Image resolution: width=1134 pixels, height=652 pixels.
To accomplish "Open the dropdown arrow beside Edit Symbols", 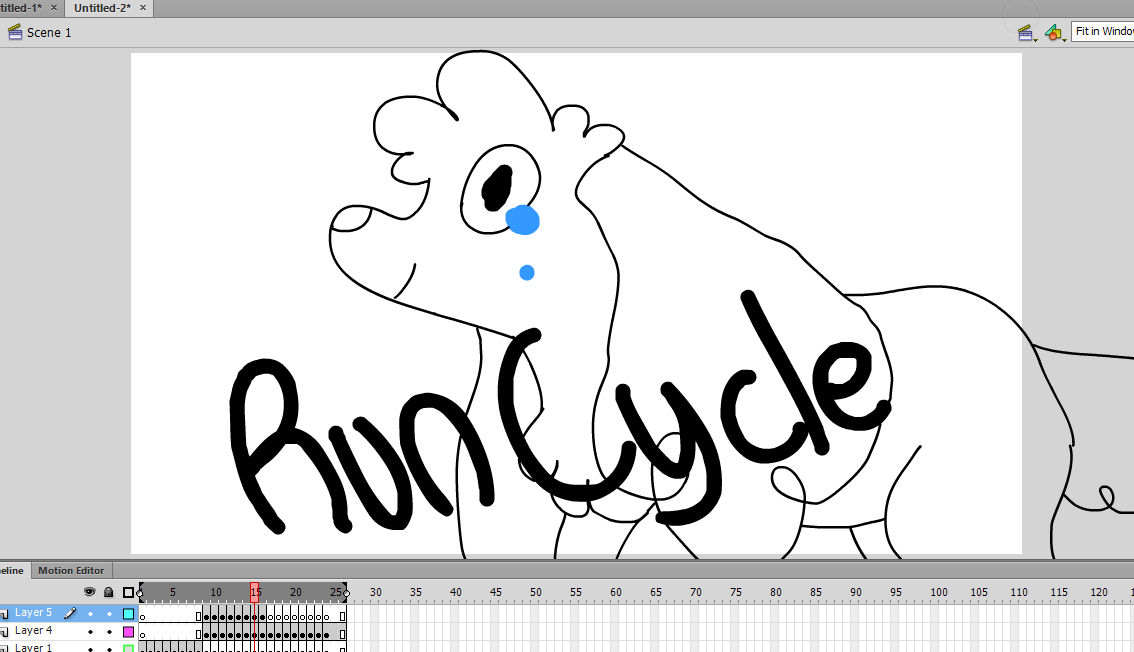I will click(x=1064, y=40).
